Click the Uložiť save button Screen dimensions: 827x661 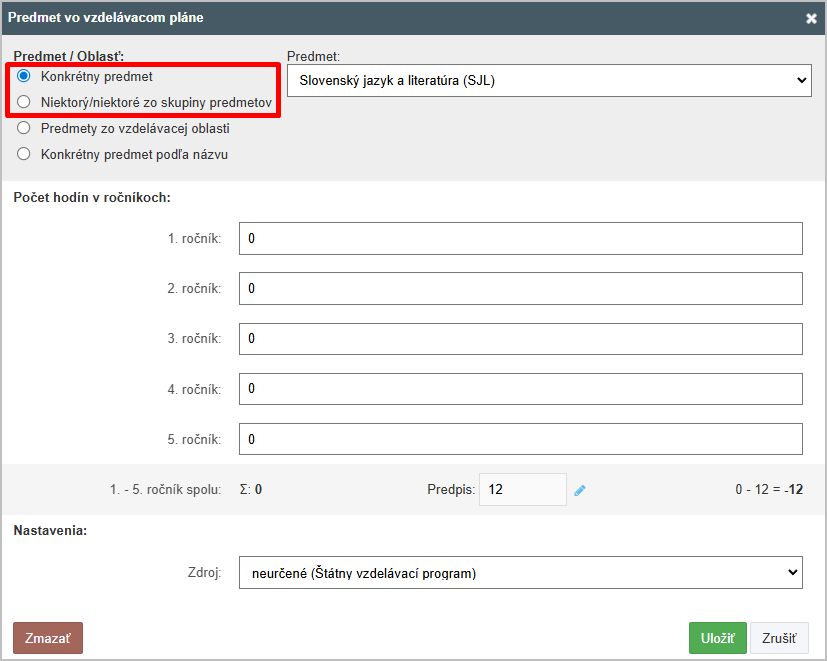pos(717,638)
